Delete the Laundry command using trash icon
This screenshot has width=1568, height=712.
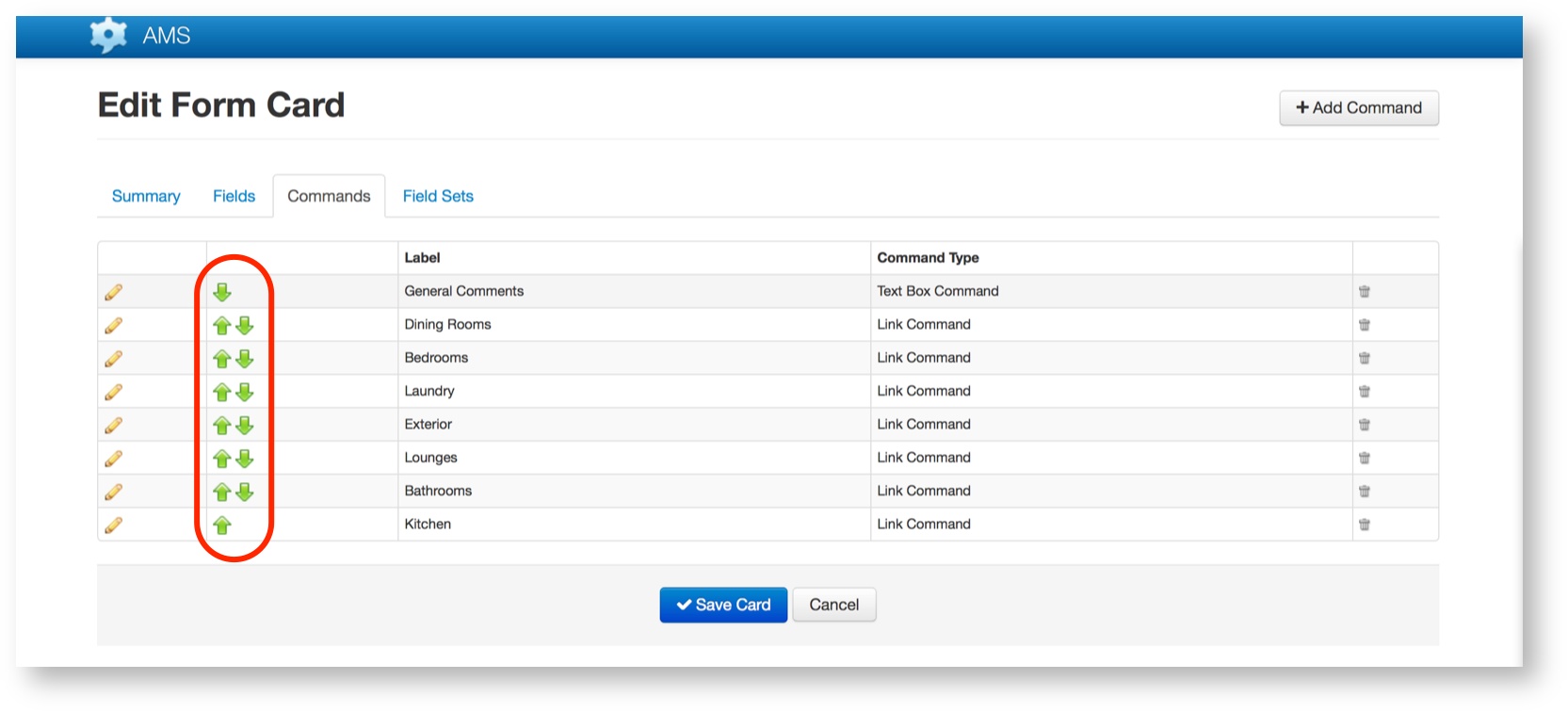pyautogui.click(x=1364, y=392)
